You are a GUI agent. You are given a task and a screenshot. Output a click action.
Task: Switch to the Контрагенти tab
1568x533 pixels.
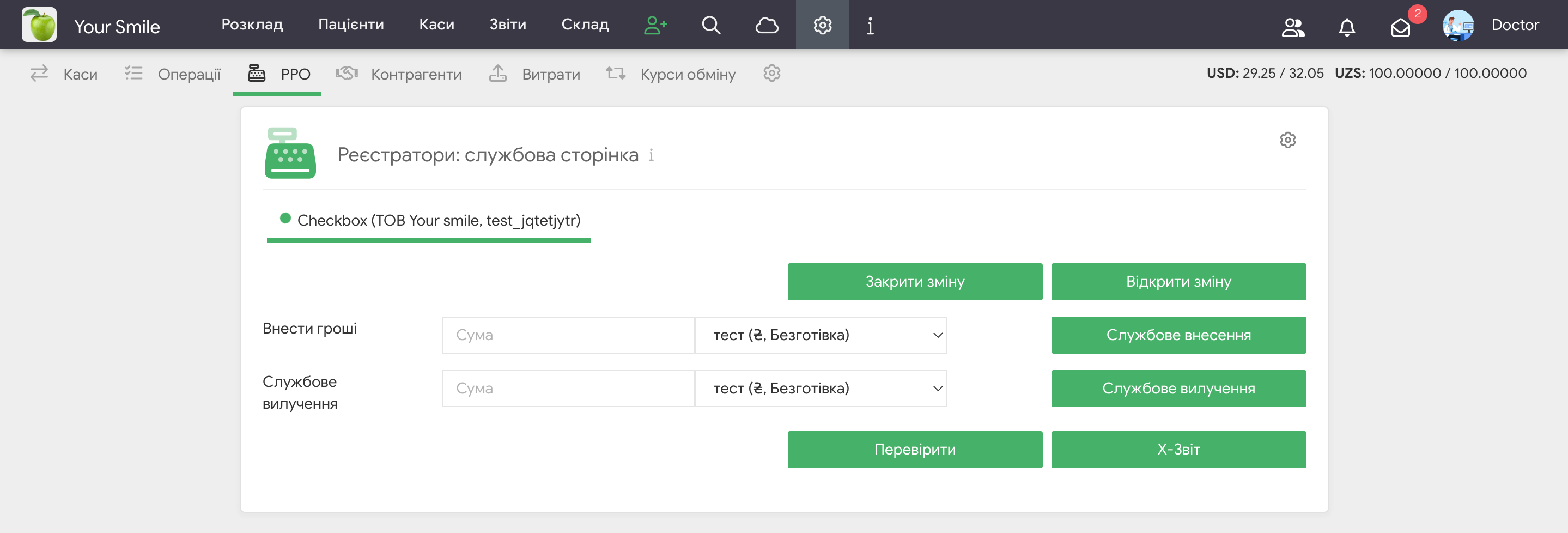[x=399, y=74]
